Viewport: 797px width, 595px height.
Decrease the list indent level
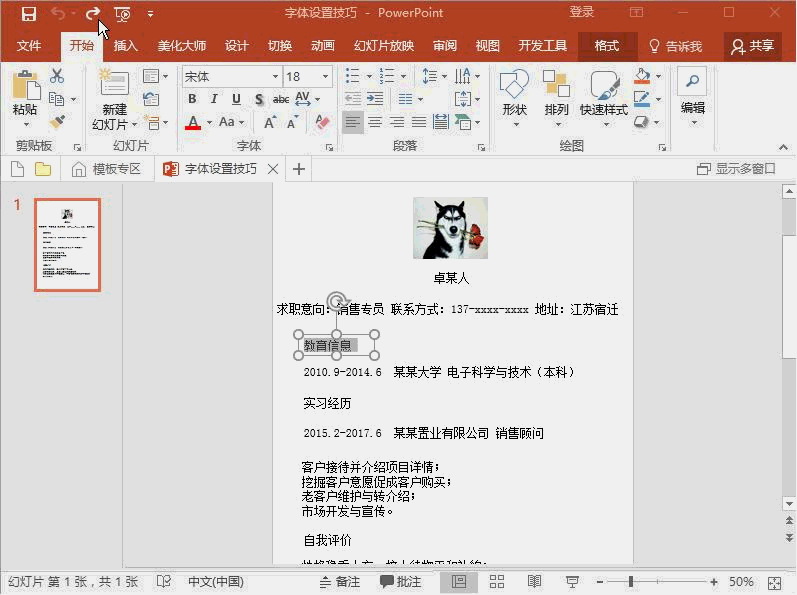(353, 99)
